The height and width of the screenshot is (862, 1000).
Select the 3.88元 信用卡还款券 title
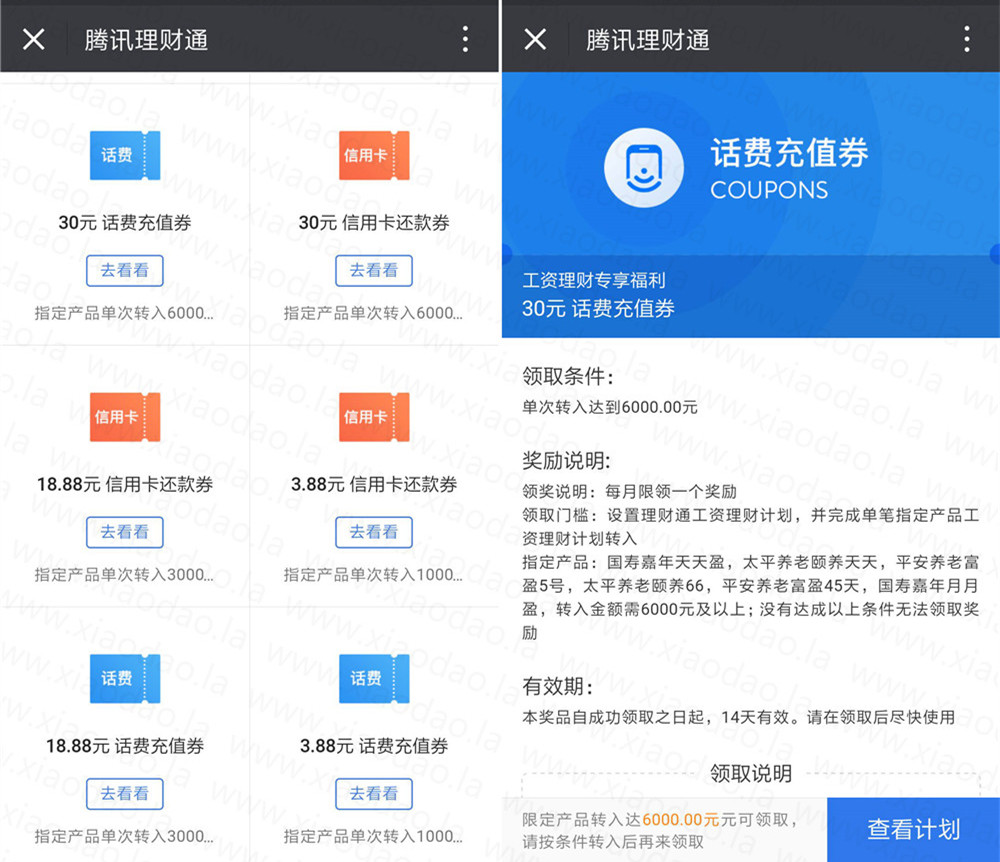[x=374, y=484]
